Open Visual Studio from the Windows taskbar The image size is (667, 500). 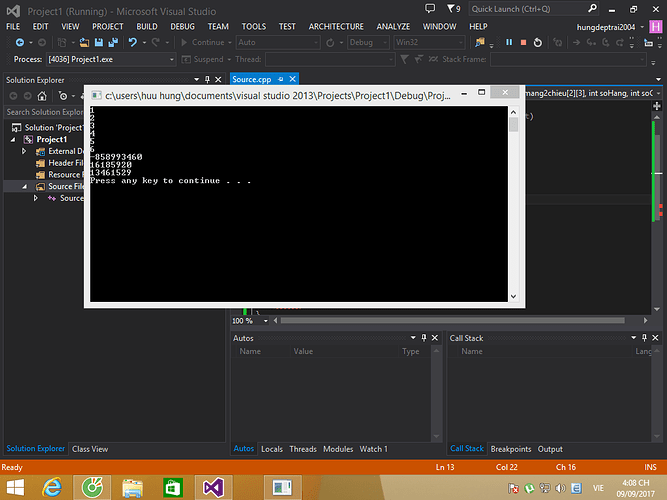tap(213, 487)
